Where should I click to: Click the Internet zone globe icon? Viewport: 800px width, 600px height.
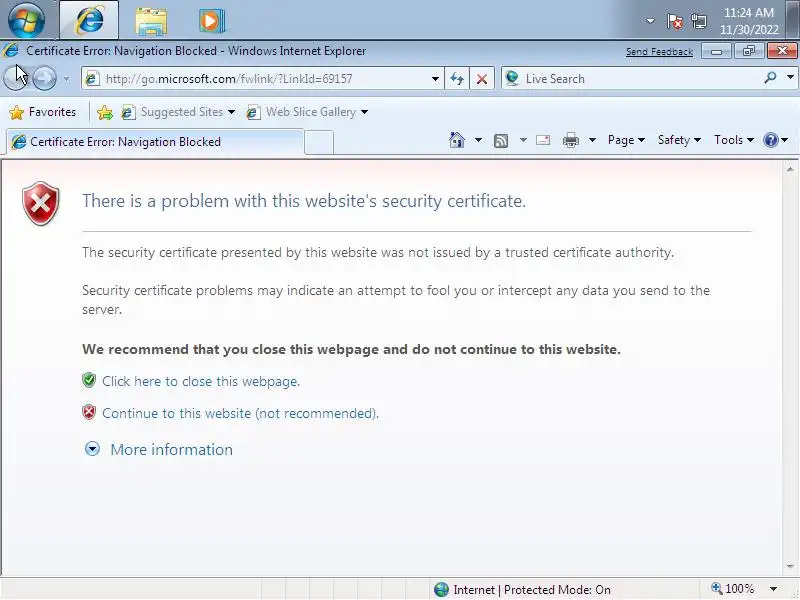coord(441,590)
